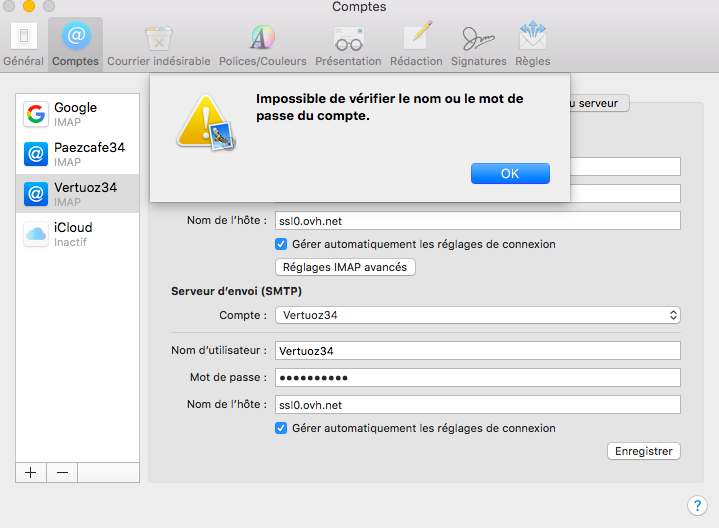Select the Paezcafe34 IMAP account
Viewport: 719px width, 528px height.
(78, 154)
